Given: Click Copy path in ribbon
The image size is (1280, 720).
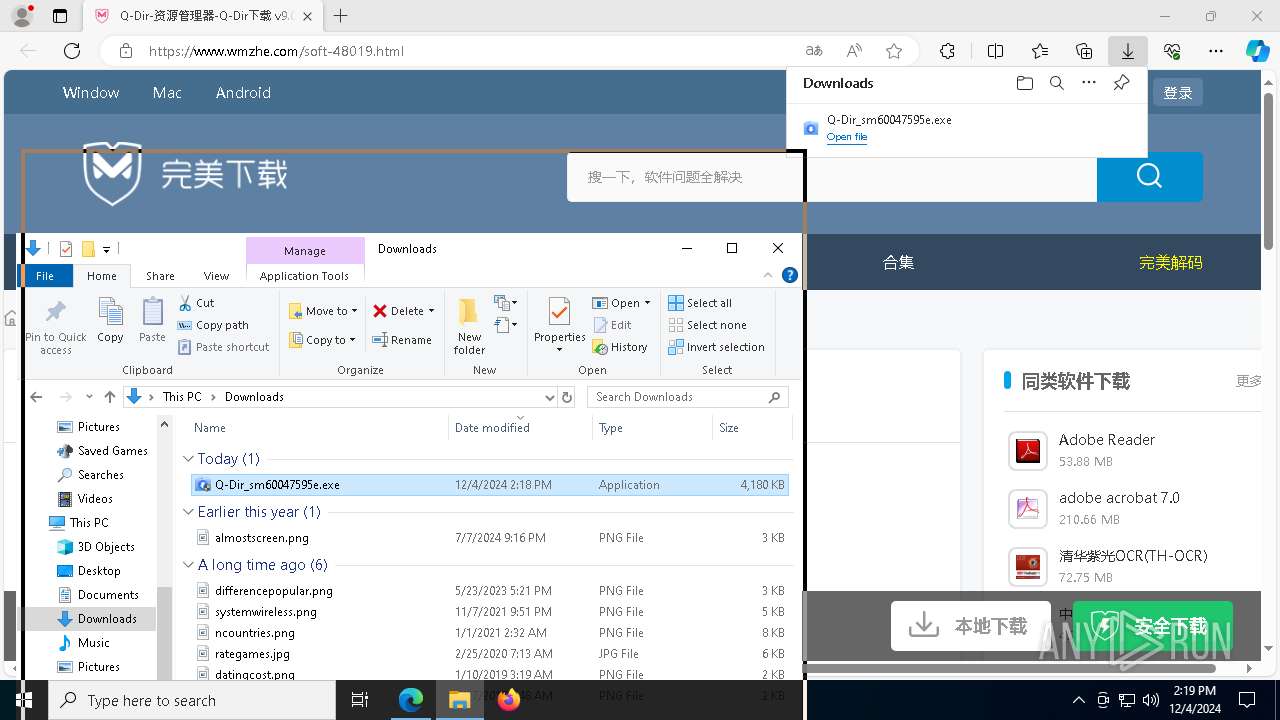Looking at the screenshot, I should pyautogui.click(x=213, y=325).
